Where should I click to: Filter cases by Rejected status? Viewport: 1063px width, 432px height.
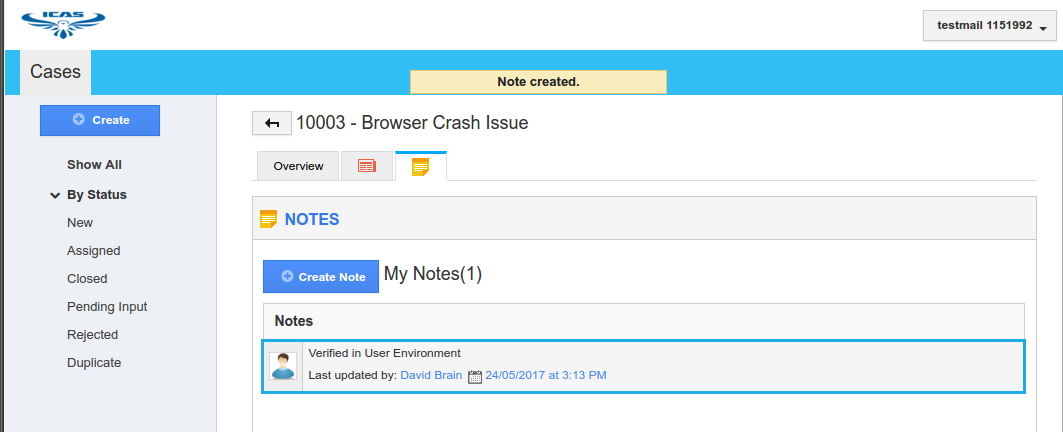pos(92,334)
